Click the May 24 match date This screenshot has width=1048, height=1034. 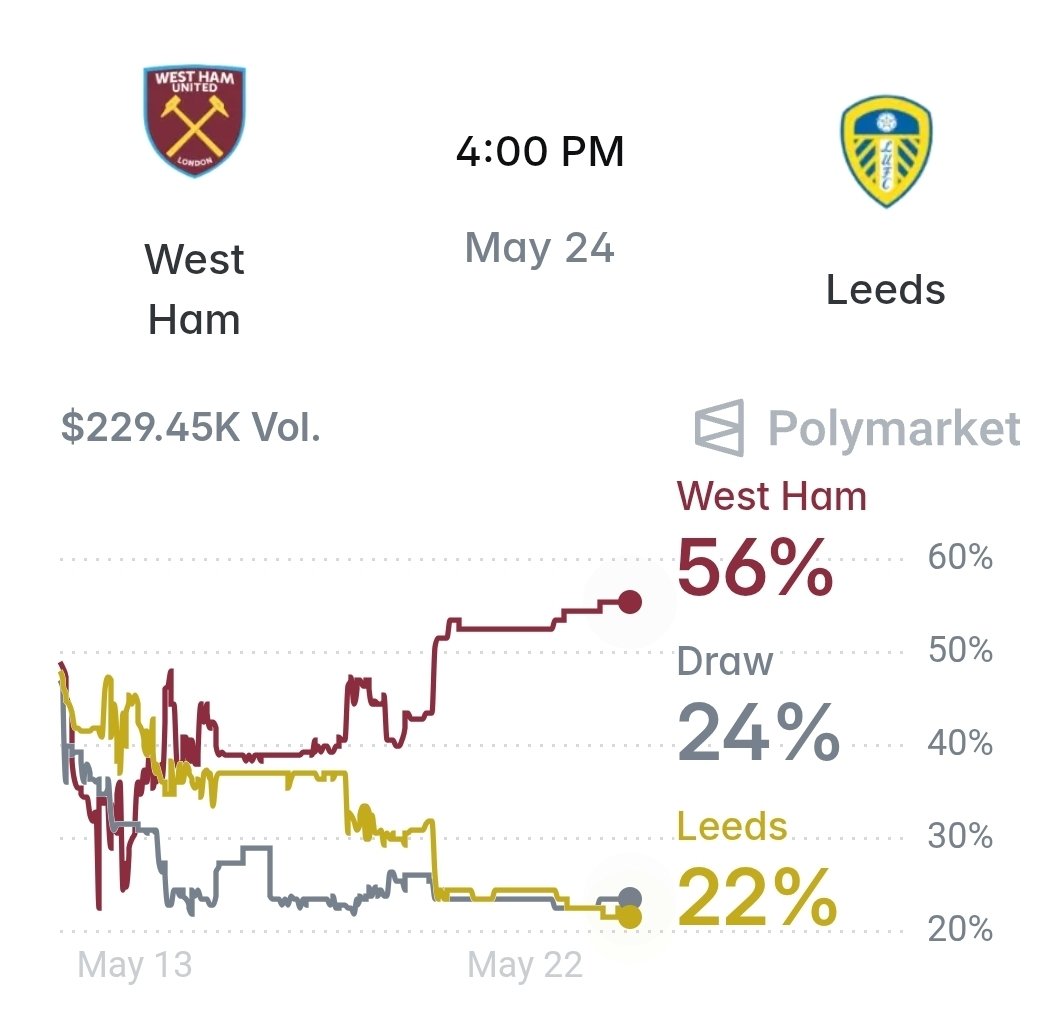pyautogui.click(x=540, y=248)
